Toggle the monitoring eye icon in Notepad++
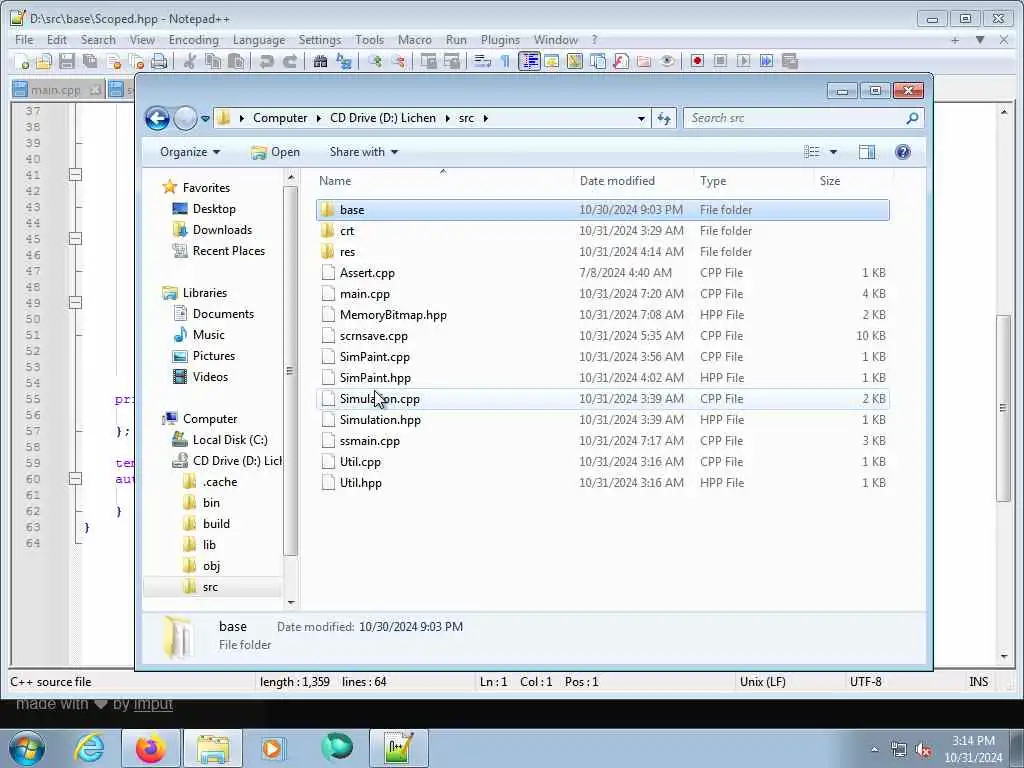1024x768 pixels. (x=667, y=61)
